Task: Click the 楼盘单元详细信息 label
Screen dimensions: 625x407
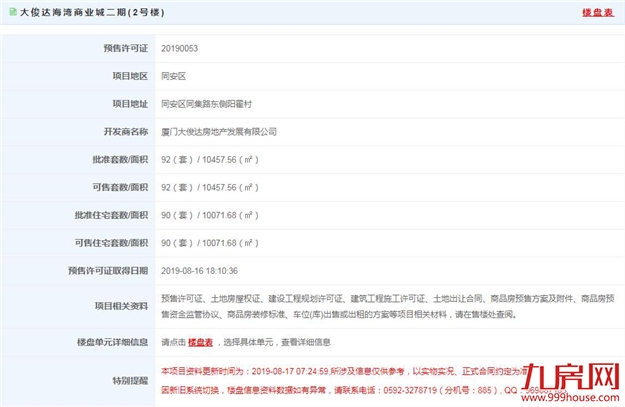Action: point(112,342)
